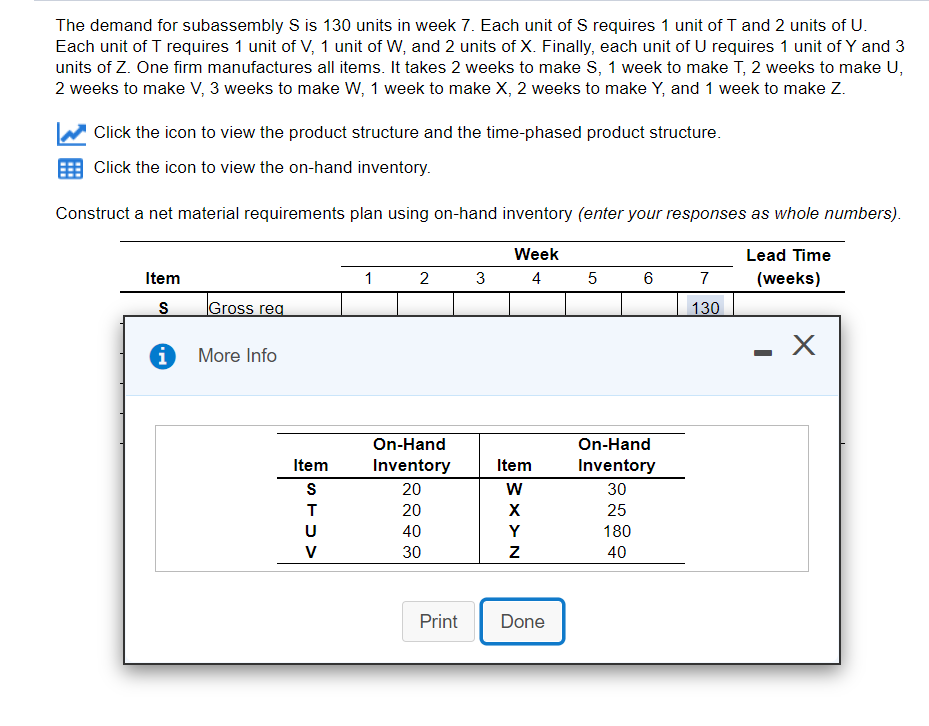929x726 pixels.
Task: Select the week 7 gross requirement cell 130
Action: [x=705, y=306]
